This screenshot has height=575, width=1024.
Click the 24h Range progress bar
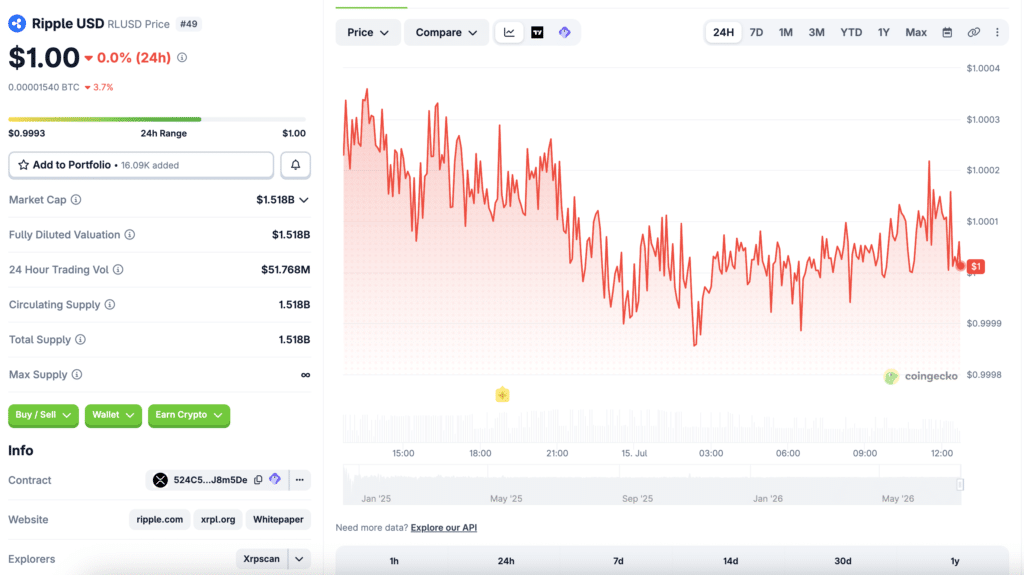click(x=157, y=119)
